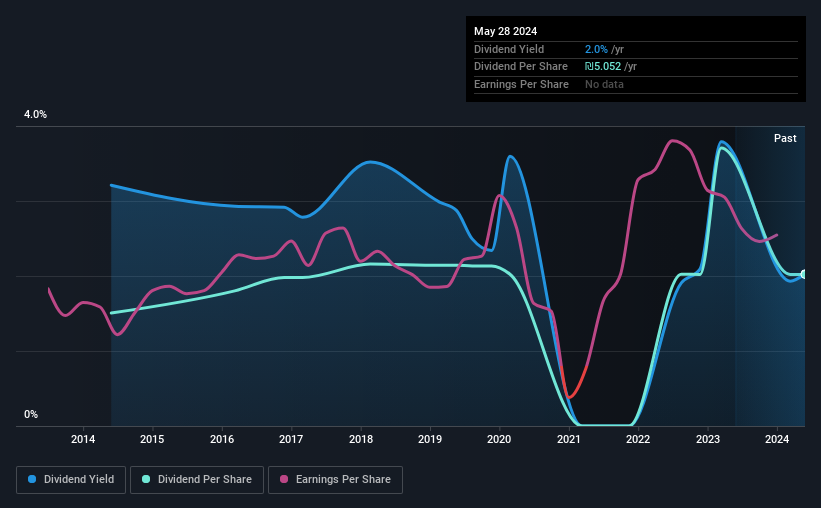Screen dimensions: 821x508
Task: Select the 2021 x-axis label
Action: (x=569, y=439)
